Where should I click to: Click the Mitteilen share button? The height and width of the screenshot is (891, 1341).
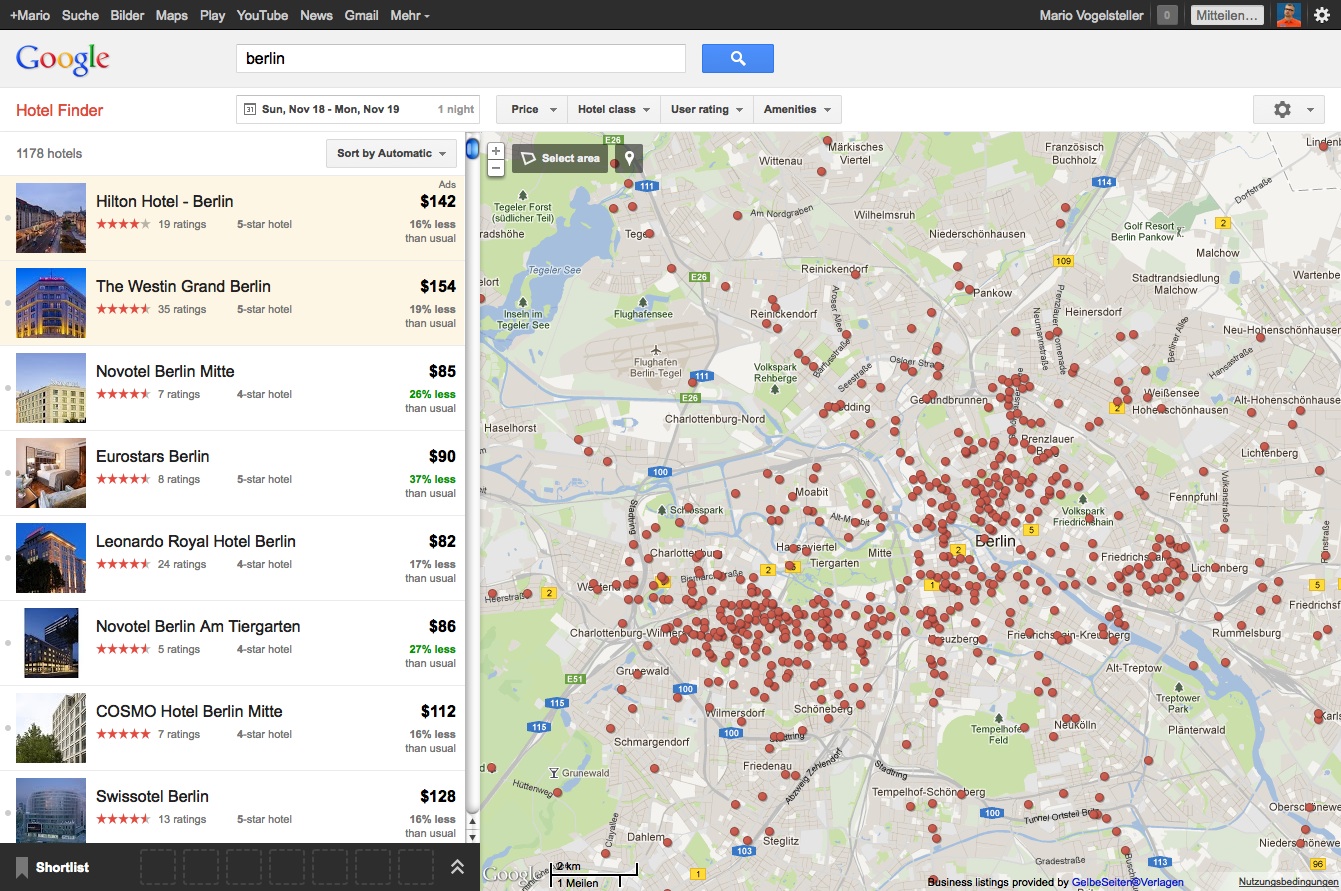[x=1227, y=15]
